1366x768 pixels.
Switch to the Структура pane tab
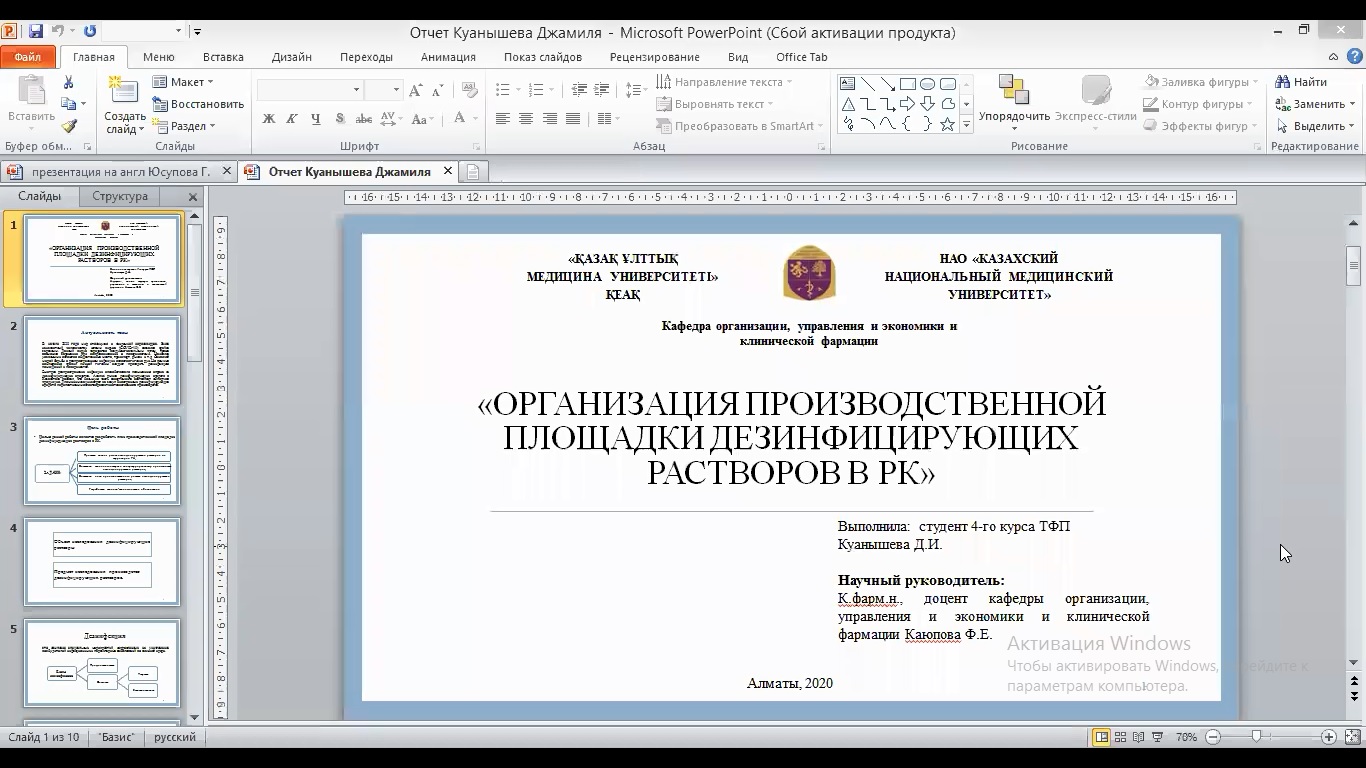[120, 196]
